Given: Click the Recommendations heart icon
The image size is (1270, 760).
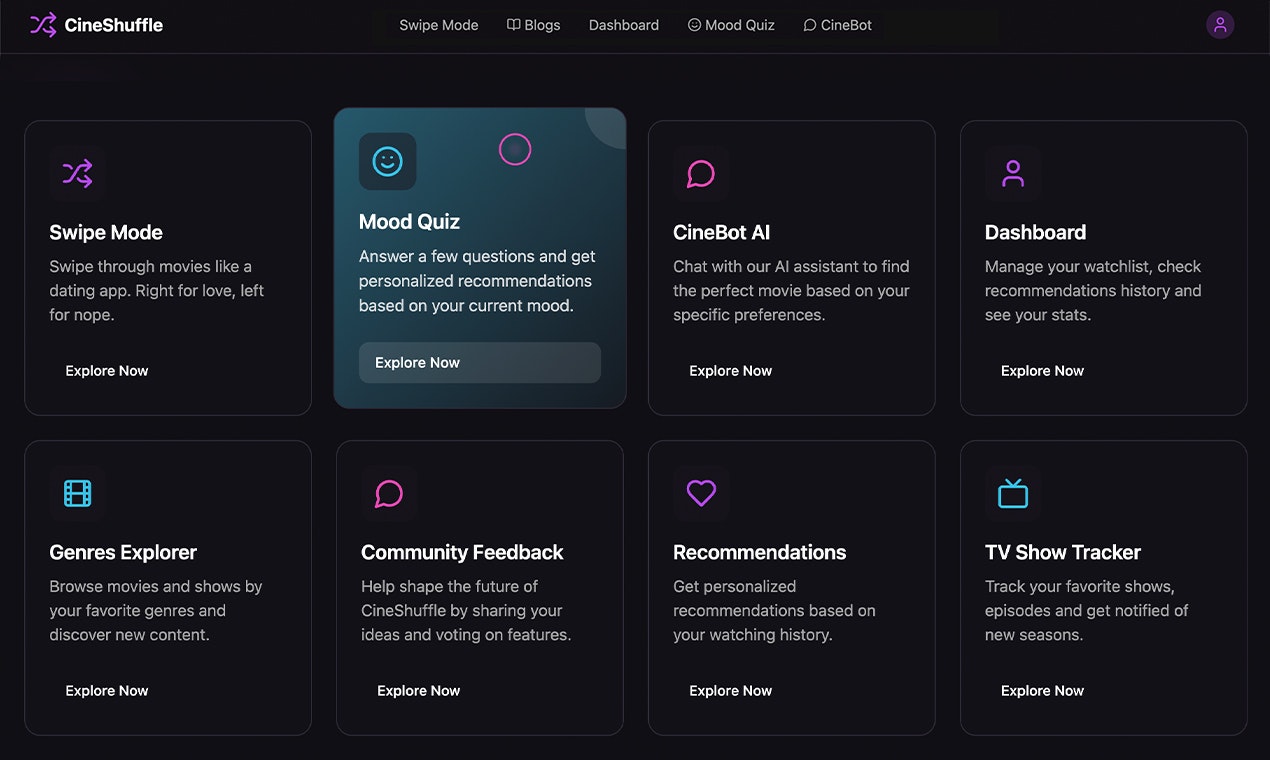Looking at the screenshot, I should [x=701, y=494].
